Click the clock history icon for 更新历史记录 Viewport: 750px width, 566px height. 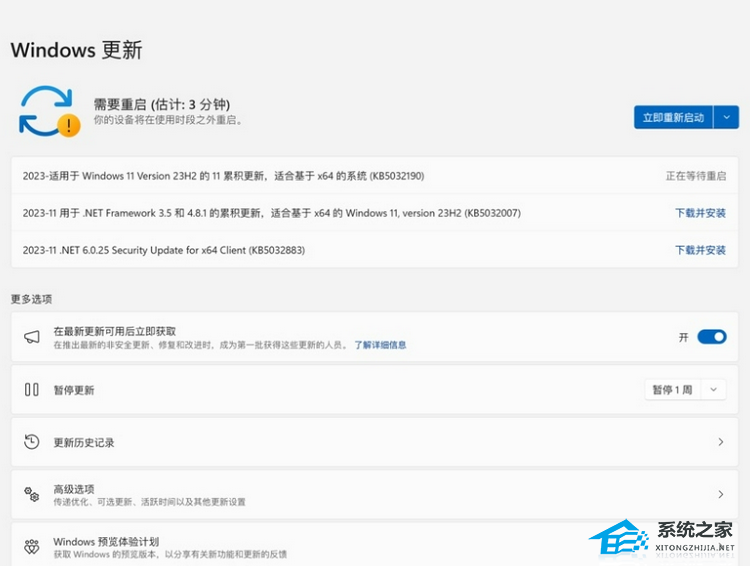[x=32, y=442]
